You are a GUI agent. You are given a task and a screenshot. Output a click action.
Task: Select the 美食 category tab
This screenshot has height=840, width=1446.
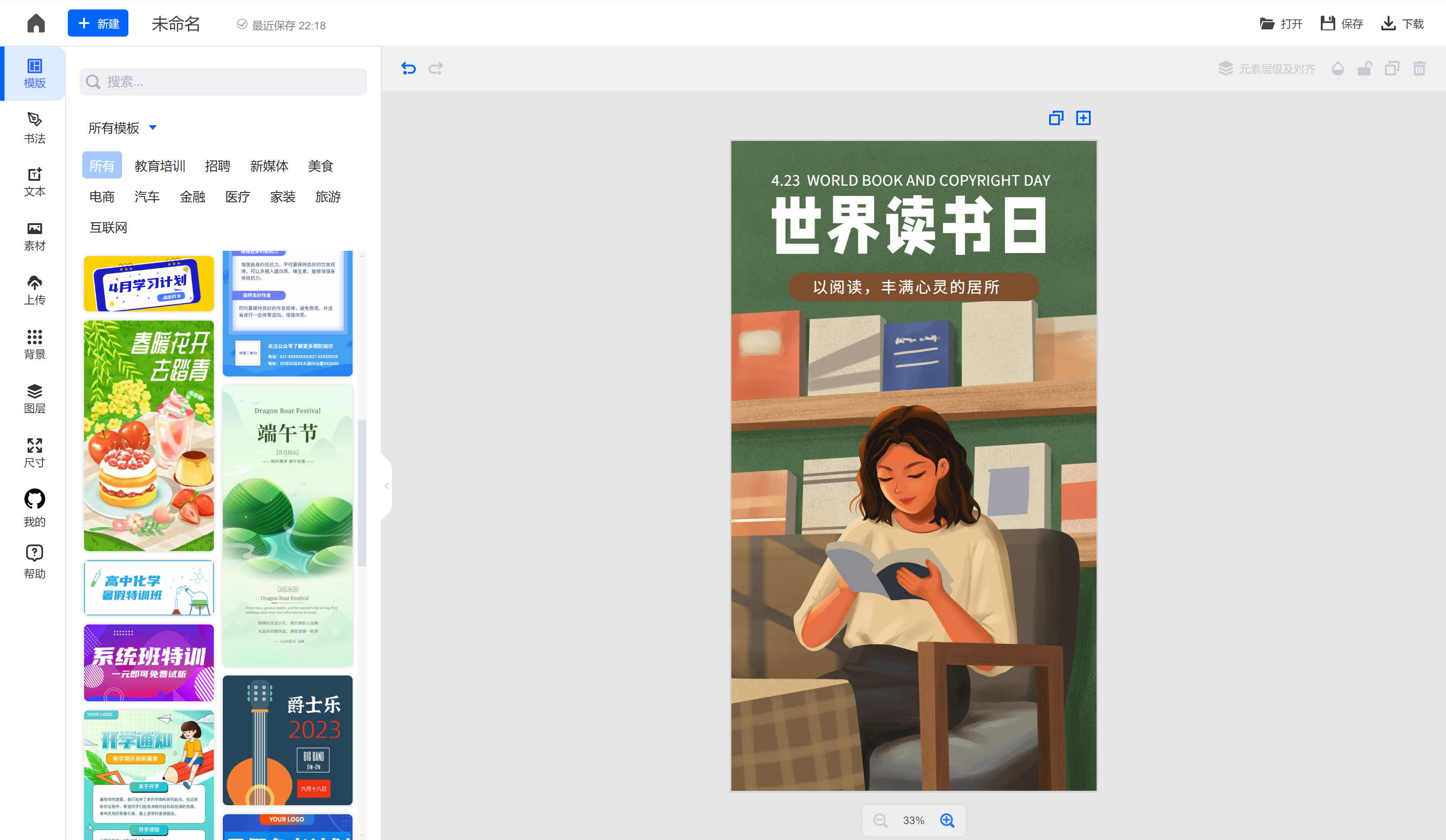tap(320, 166)
